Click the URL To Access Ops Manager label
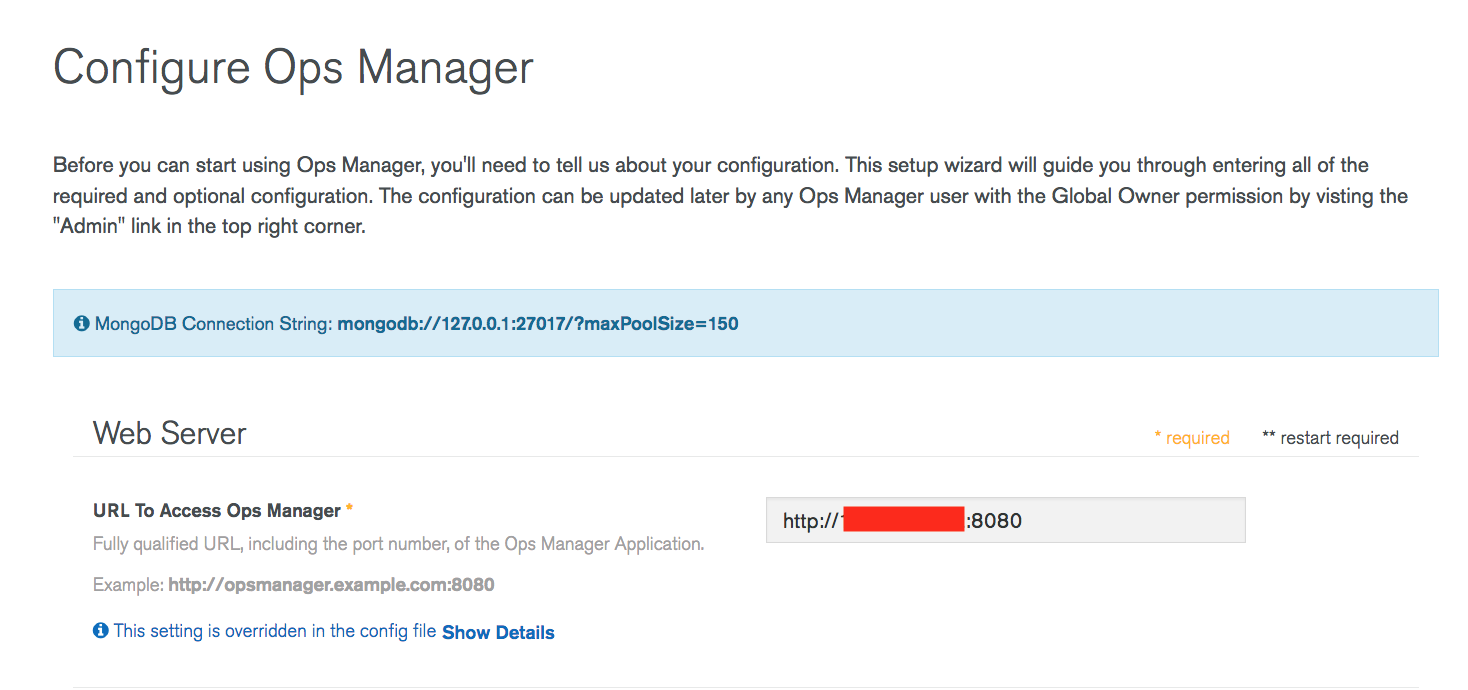The image size is (1468, 690). click(x=217, y=511)
